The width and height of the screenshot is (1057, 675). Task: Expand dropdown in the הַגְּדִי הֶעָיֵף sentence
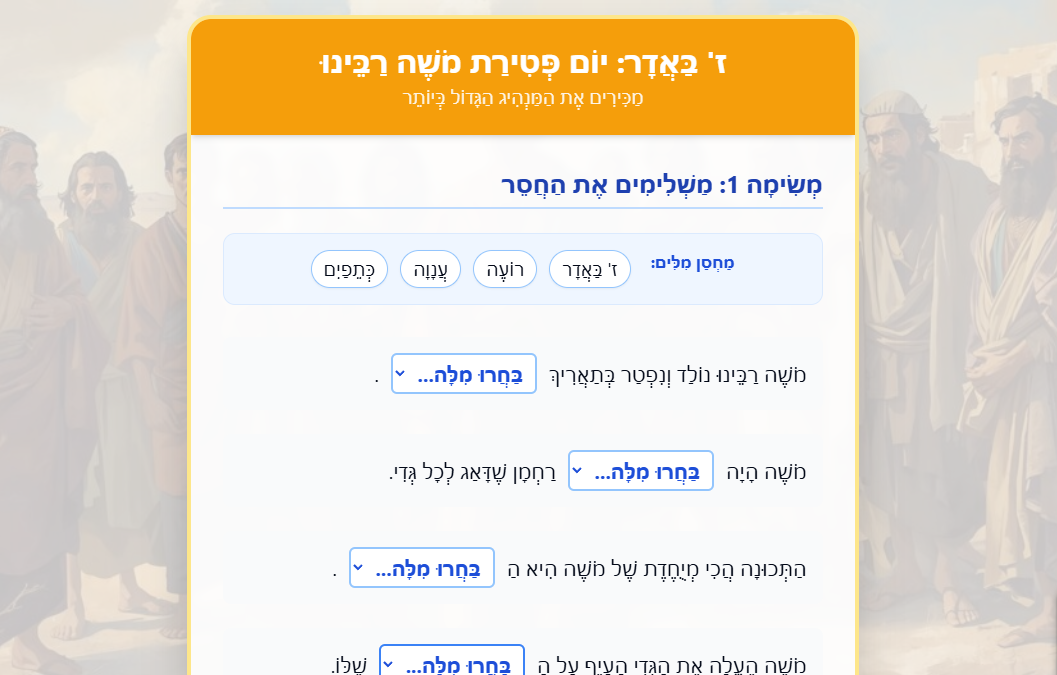(x=451, y=664)
